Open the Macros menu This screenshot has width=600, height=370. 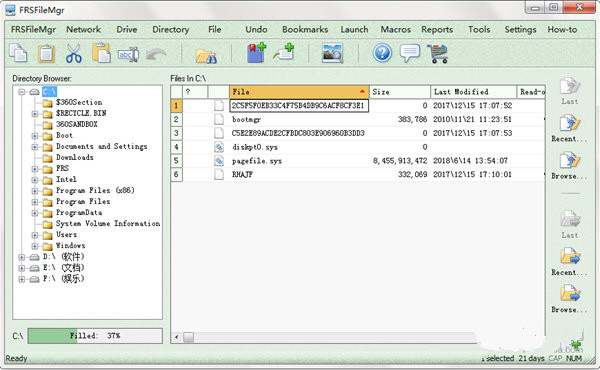395,29
